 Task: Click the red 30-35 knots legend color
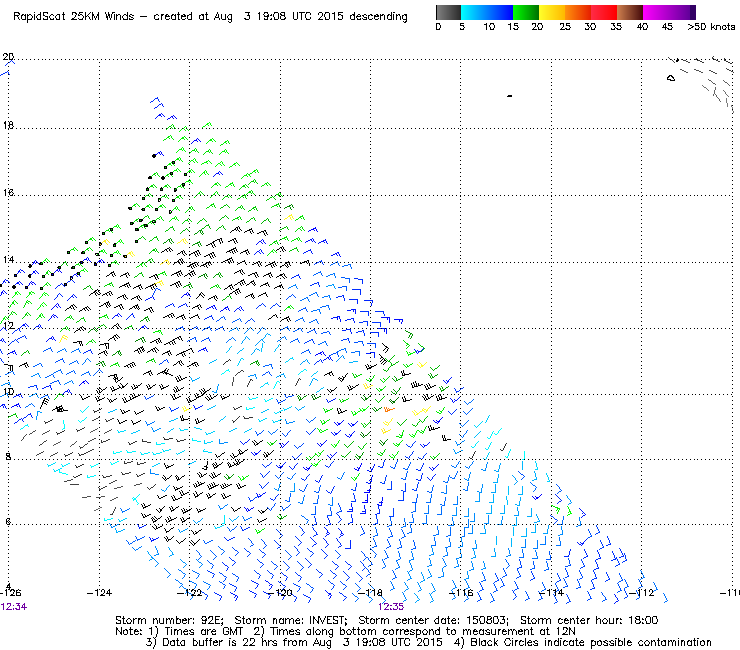604,12
